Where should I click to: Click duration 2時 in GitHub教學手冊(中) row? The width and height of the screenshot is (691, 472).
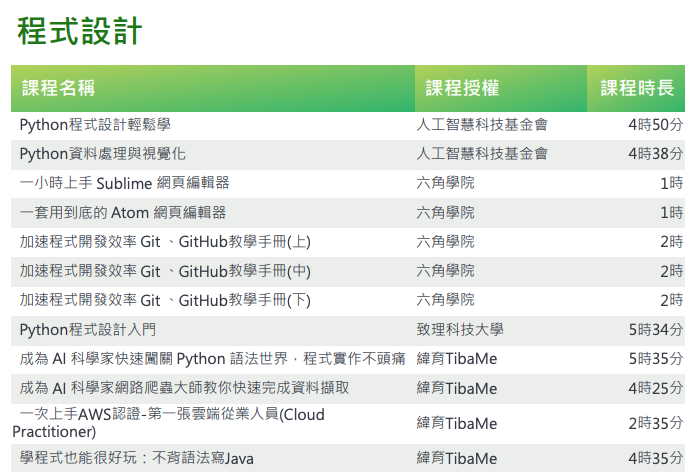pos(672,271)
